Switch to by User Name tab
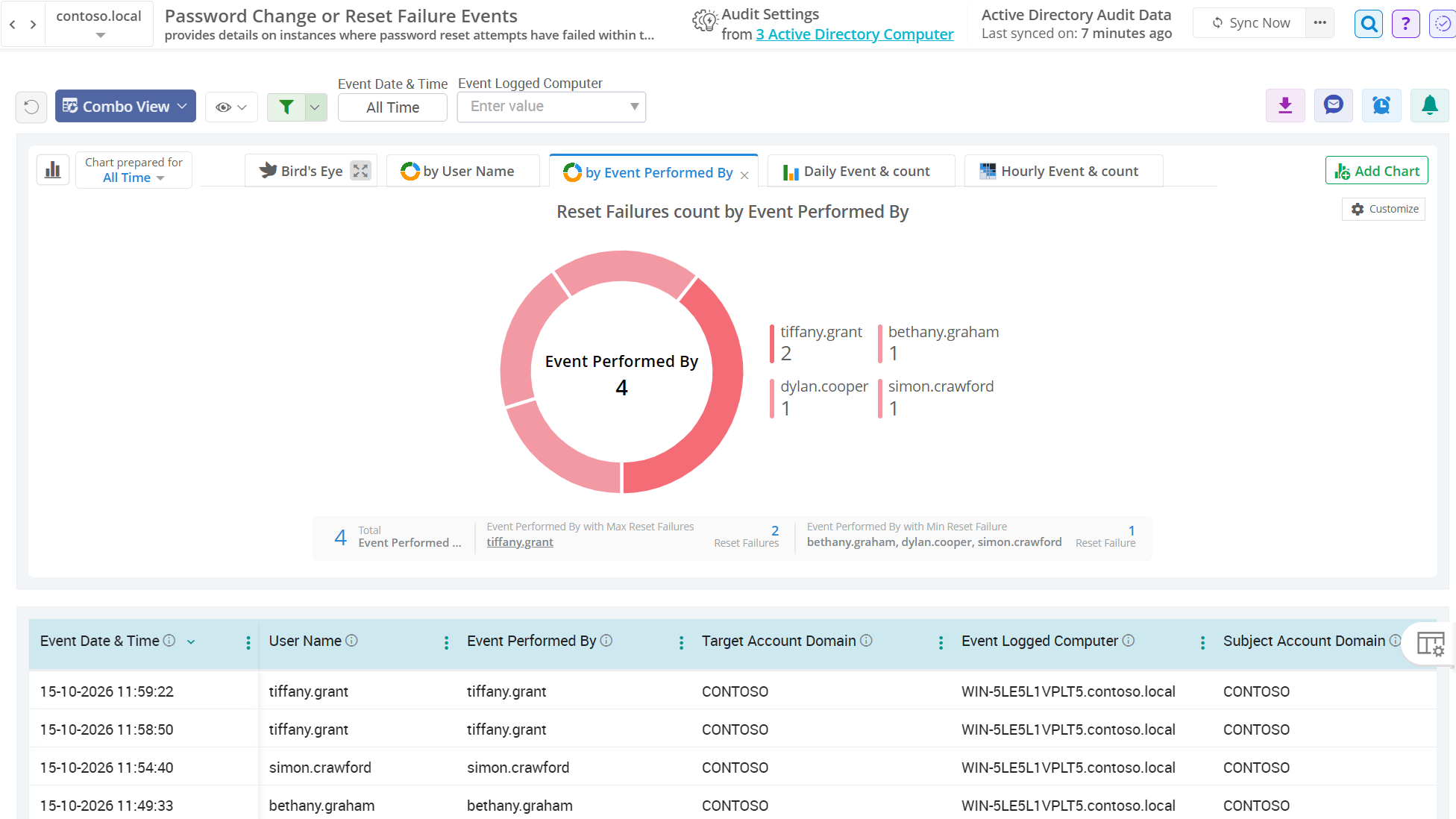1456x819 pixels. pyautogui.click(x=463, y=171)
